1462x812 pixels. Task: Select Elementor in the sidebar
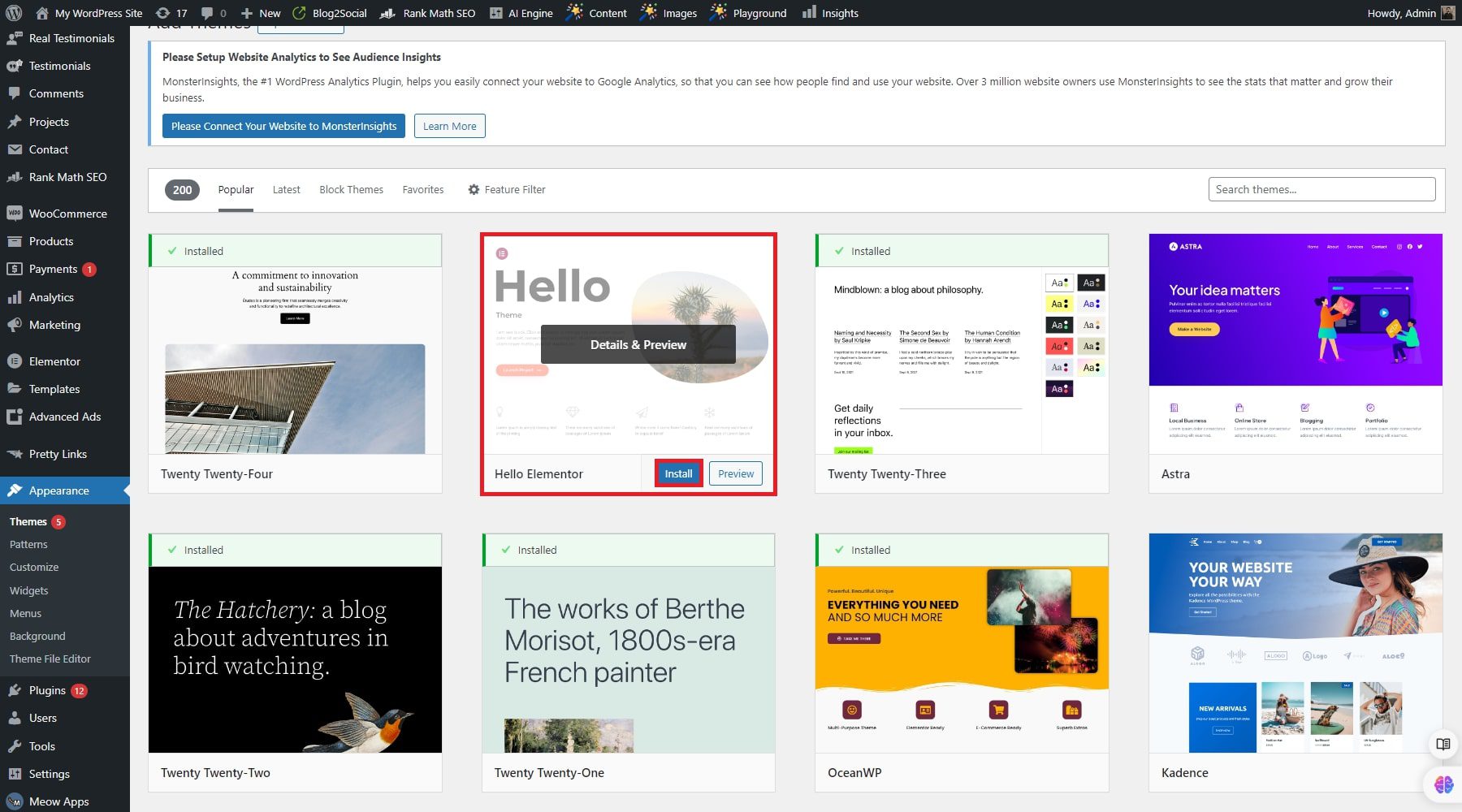tap(54, 361)
